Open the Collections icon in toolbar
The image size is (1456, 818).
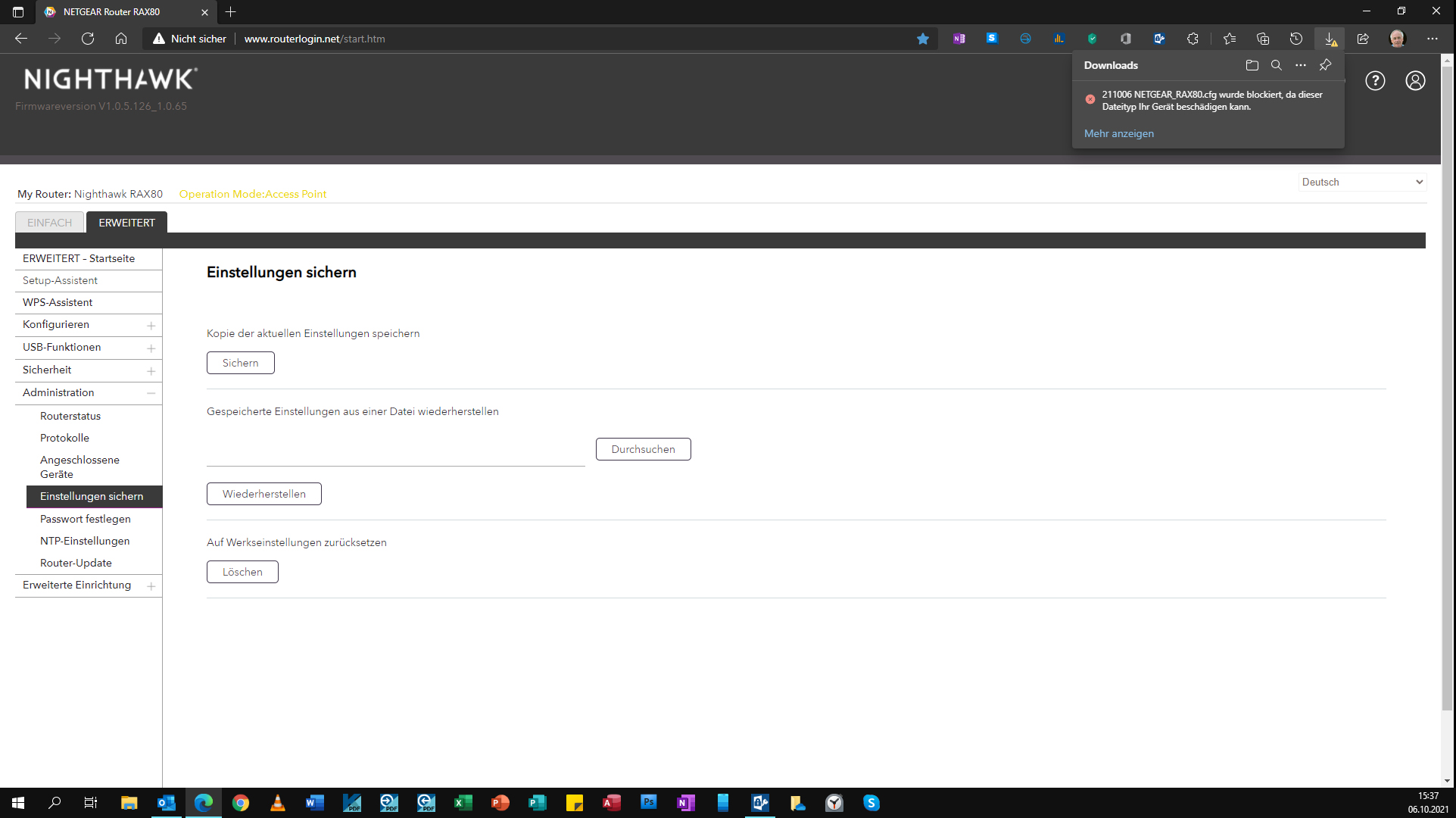(1262, 39)
